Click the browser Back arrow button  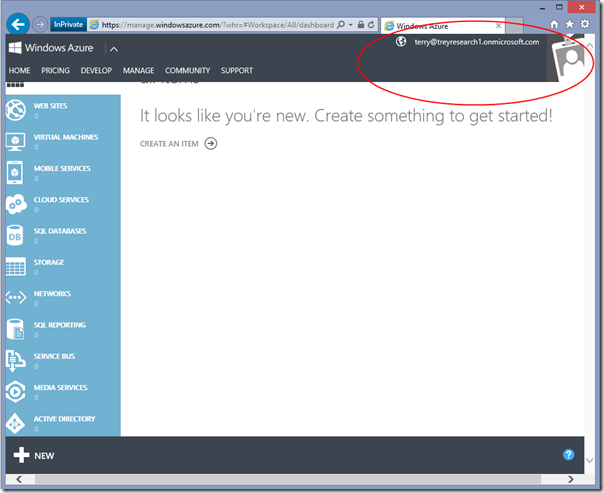coord(18,25)
